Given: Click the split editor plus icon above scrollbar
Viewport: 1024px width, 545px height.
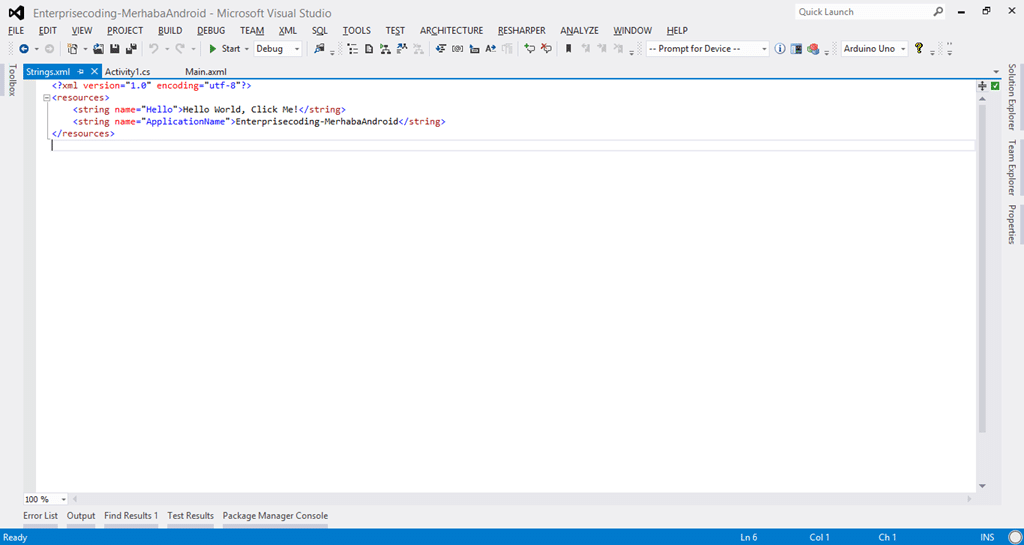Looking at the screenshot, I should click(982, 86).
